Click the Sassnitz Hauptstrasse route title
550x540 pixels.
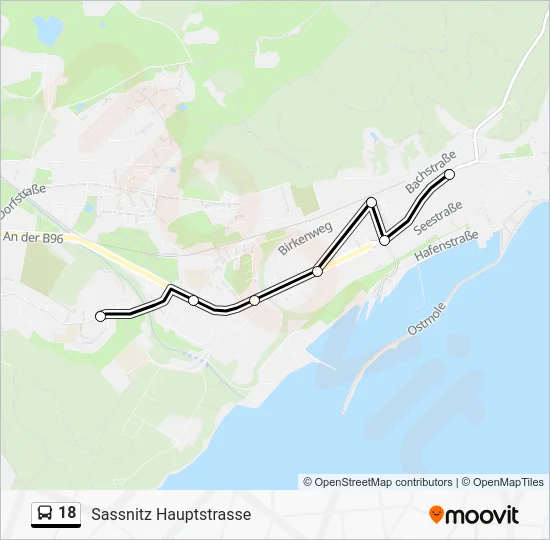click(171, 514)
